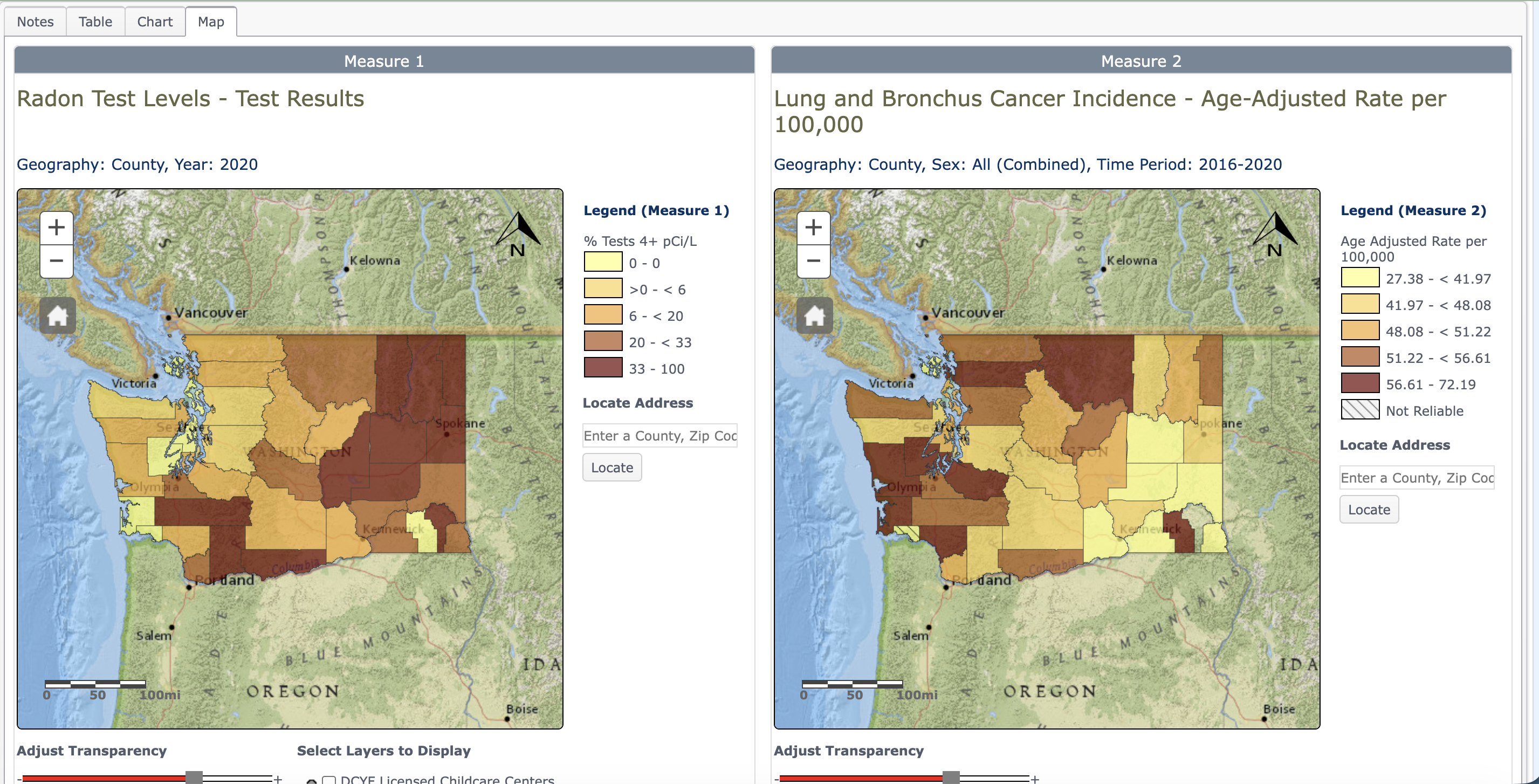Click the '41.97 - < 48.08' legend swatch

[x=1361, y=304]
